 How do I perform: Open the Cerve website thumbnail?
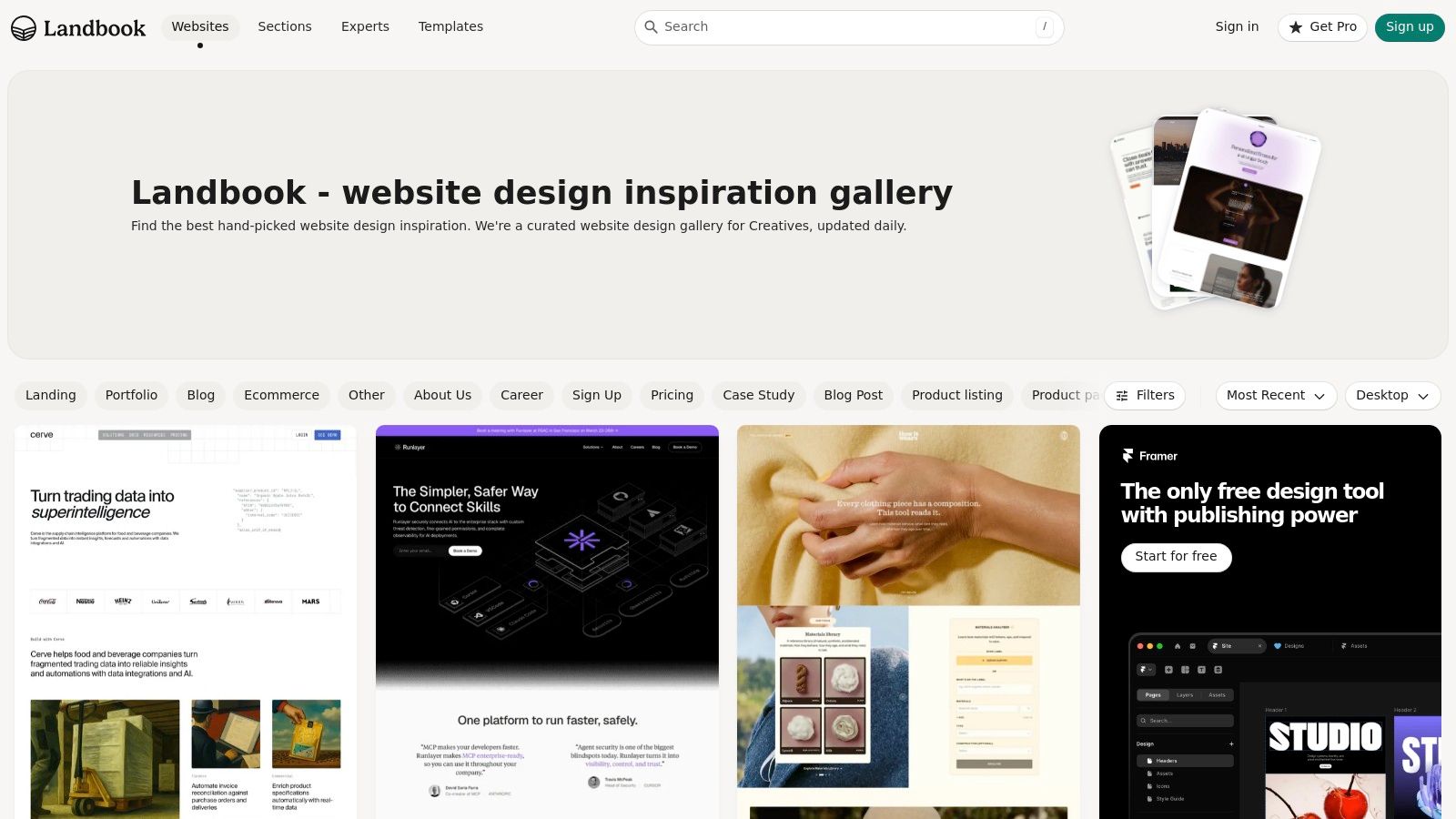[186, 622]
